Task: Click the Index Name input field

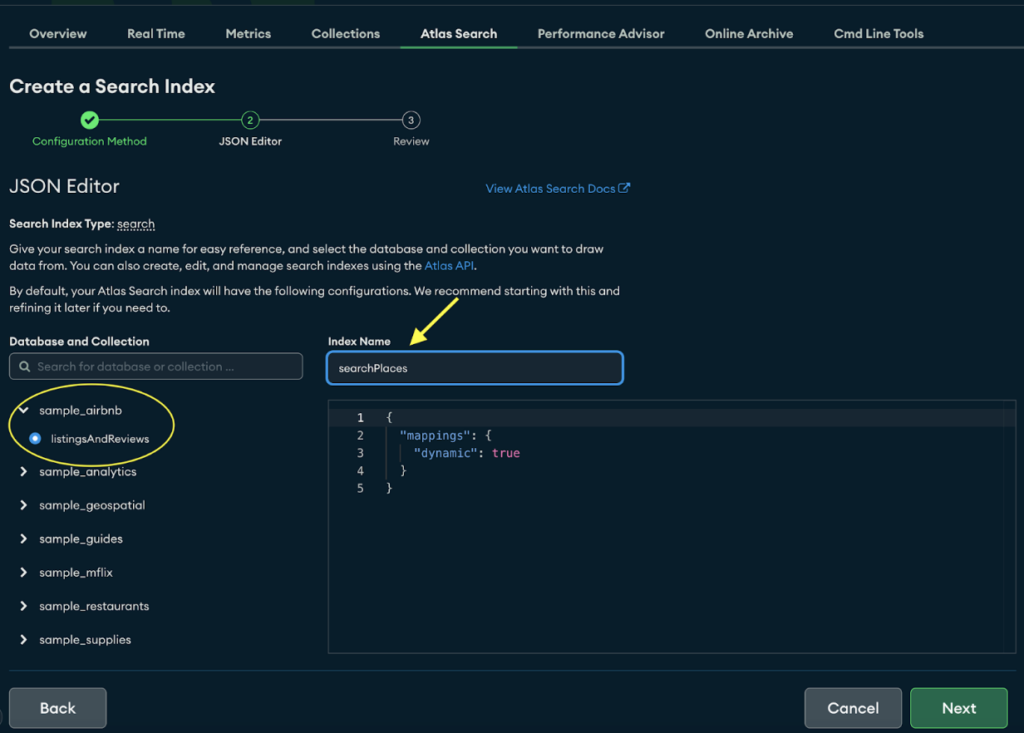Action: click(x=475, y=368)
